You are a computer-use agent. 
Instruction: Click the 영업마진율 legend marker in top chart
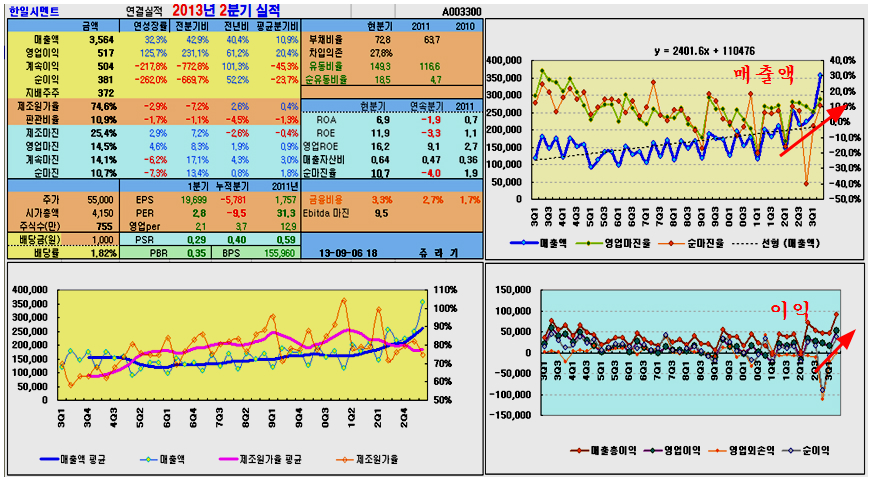(606, 243)
